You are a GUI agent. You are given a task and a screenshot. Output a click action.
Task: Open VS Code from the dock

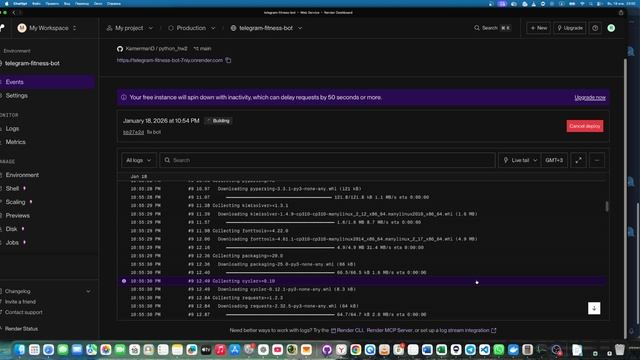(x=484, y=350)
